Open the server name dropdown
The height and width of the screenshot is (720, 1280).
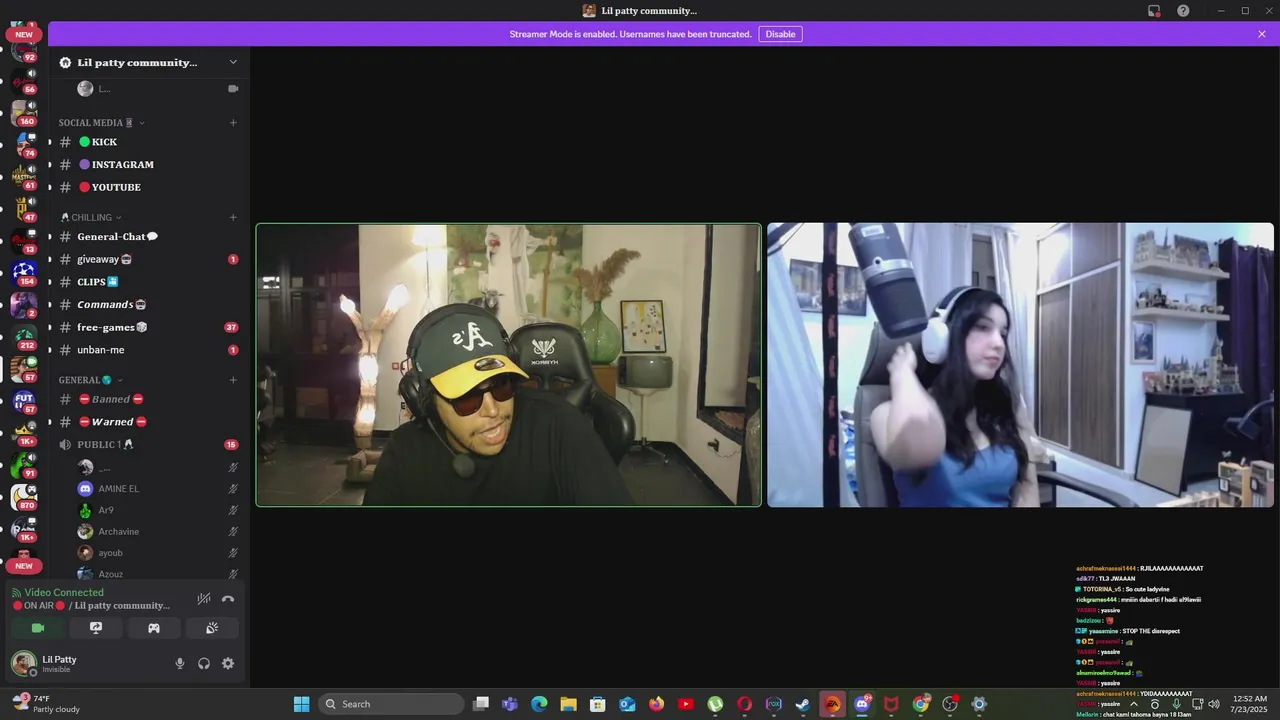pyautogui.click(x=149, y=62)
